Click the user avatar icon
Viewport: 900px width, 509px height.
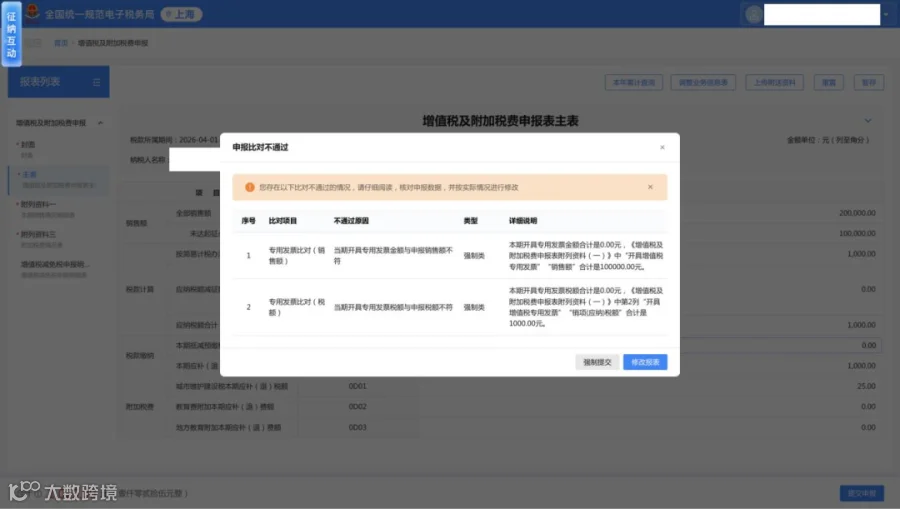(753, 14)
